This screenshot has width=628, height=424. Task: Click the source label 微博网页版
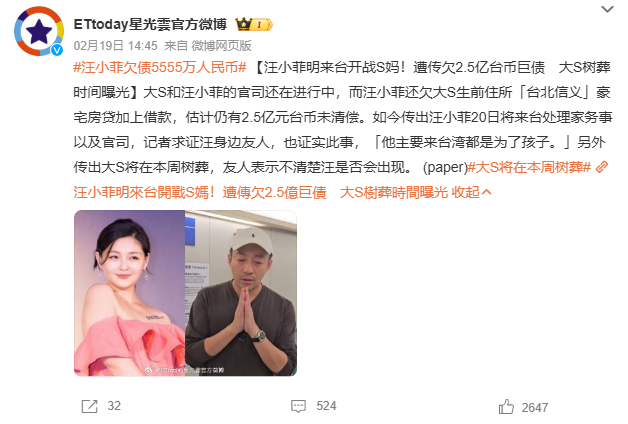(x=221, y=46)
